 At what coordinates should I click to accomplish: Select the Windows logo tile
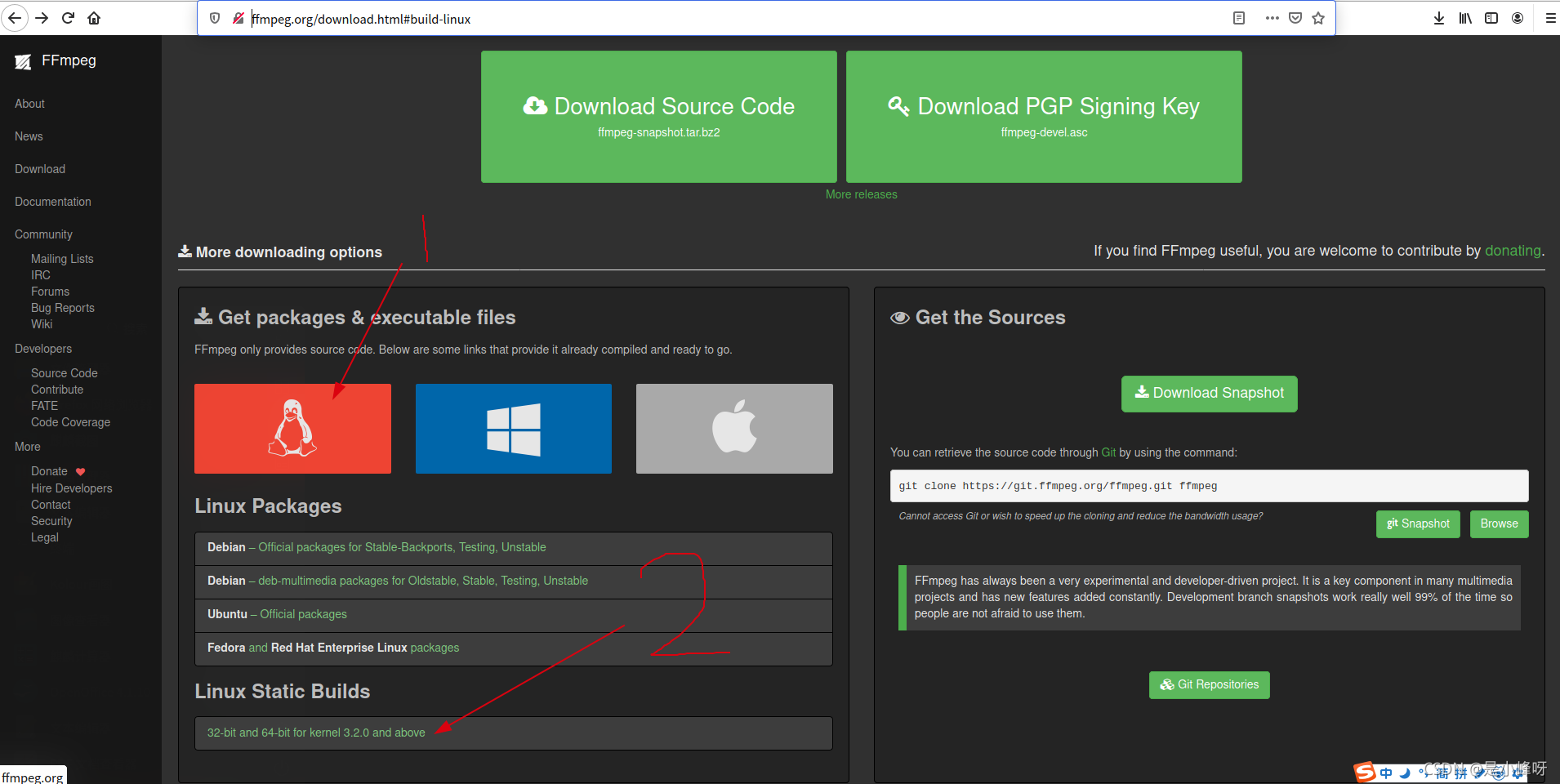(514, 429)
